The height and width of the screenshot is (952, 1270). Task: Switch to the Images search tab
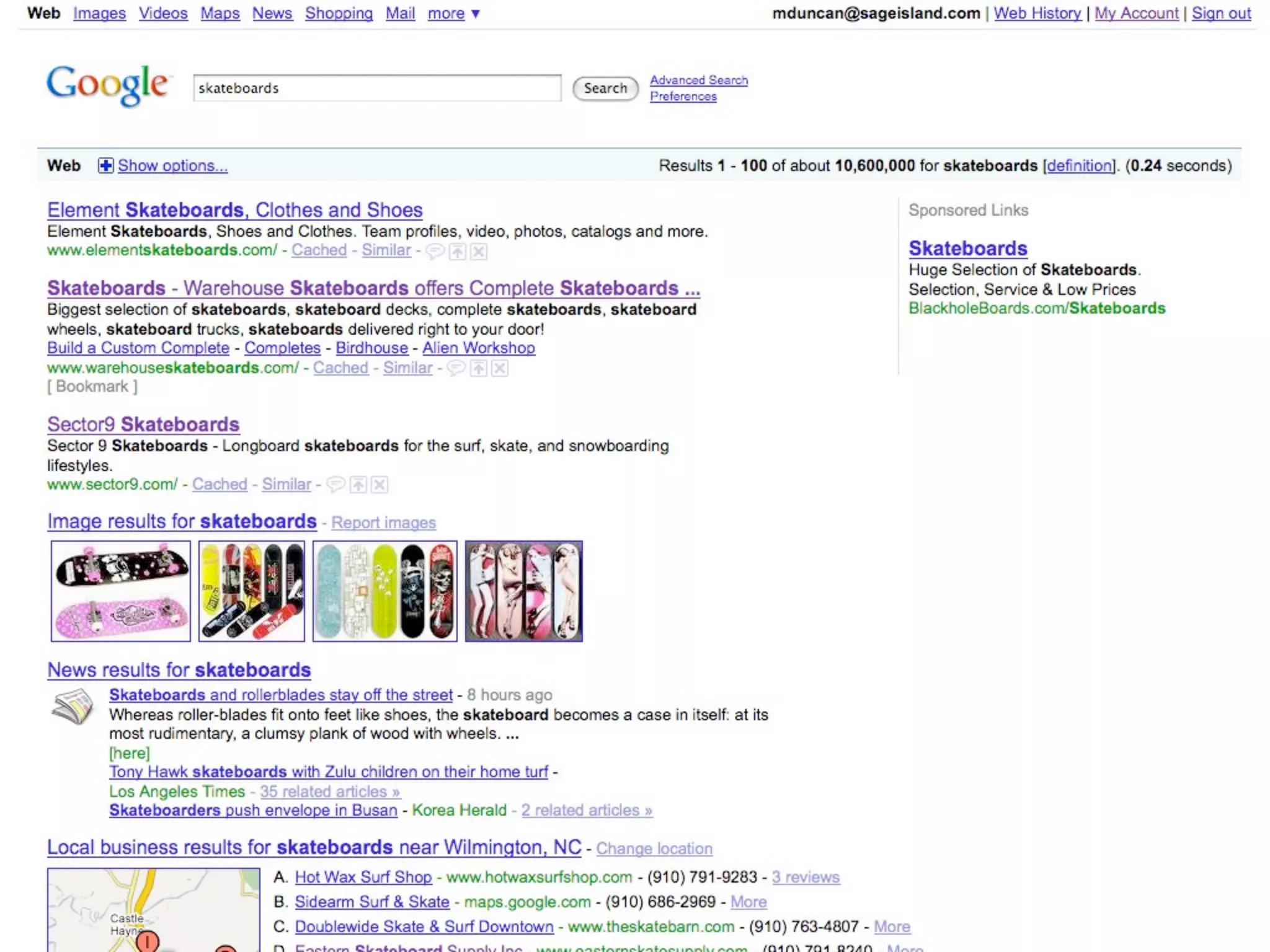click(99, 13)
